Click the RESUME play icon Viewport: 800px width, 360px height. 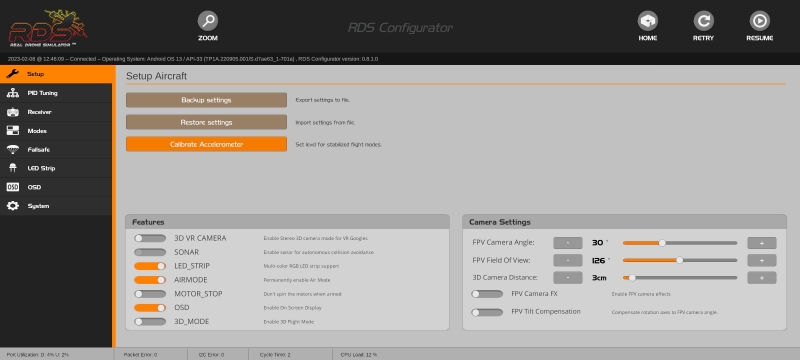pyautogui.click(x=760, y=21)
